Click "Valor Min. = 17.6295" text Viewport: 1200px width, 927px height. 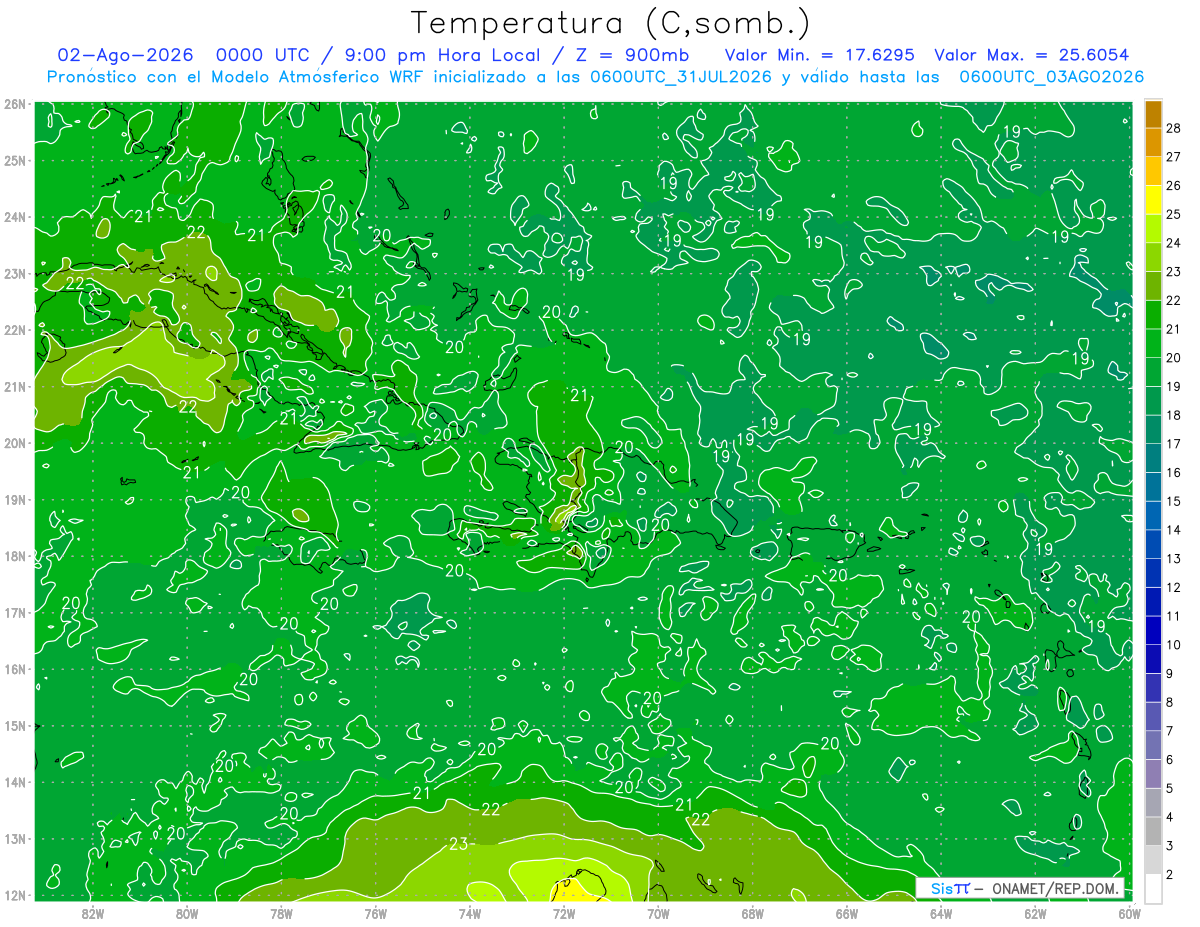click(x=821, y=55)
